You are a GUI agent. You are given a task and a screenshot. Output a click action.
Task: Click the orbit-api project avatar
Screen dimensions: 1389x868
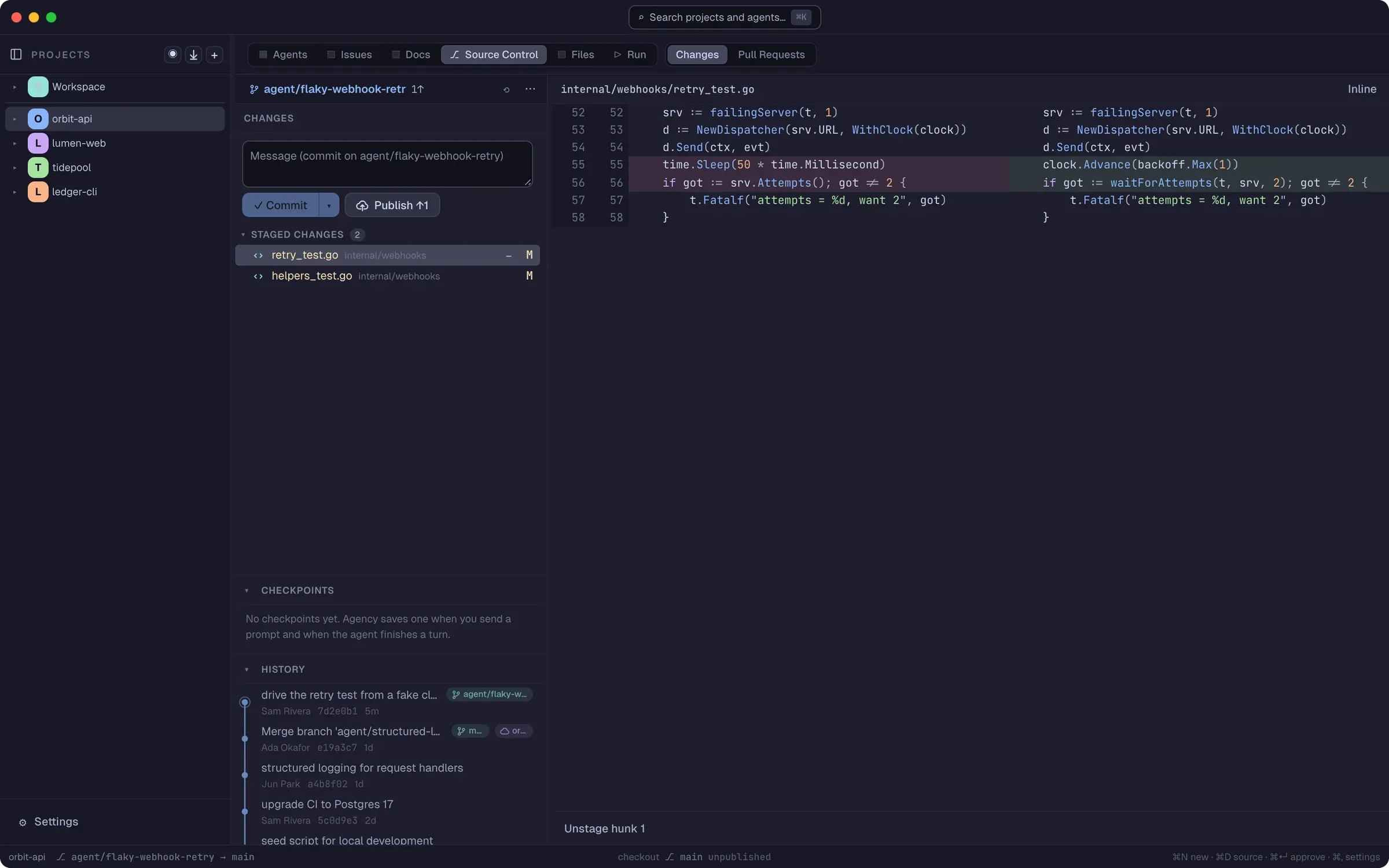pyautogui.click(x=38, y=119)
